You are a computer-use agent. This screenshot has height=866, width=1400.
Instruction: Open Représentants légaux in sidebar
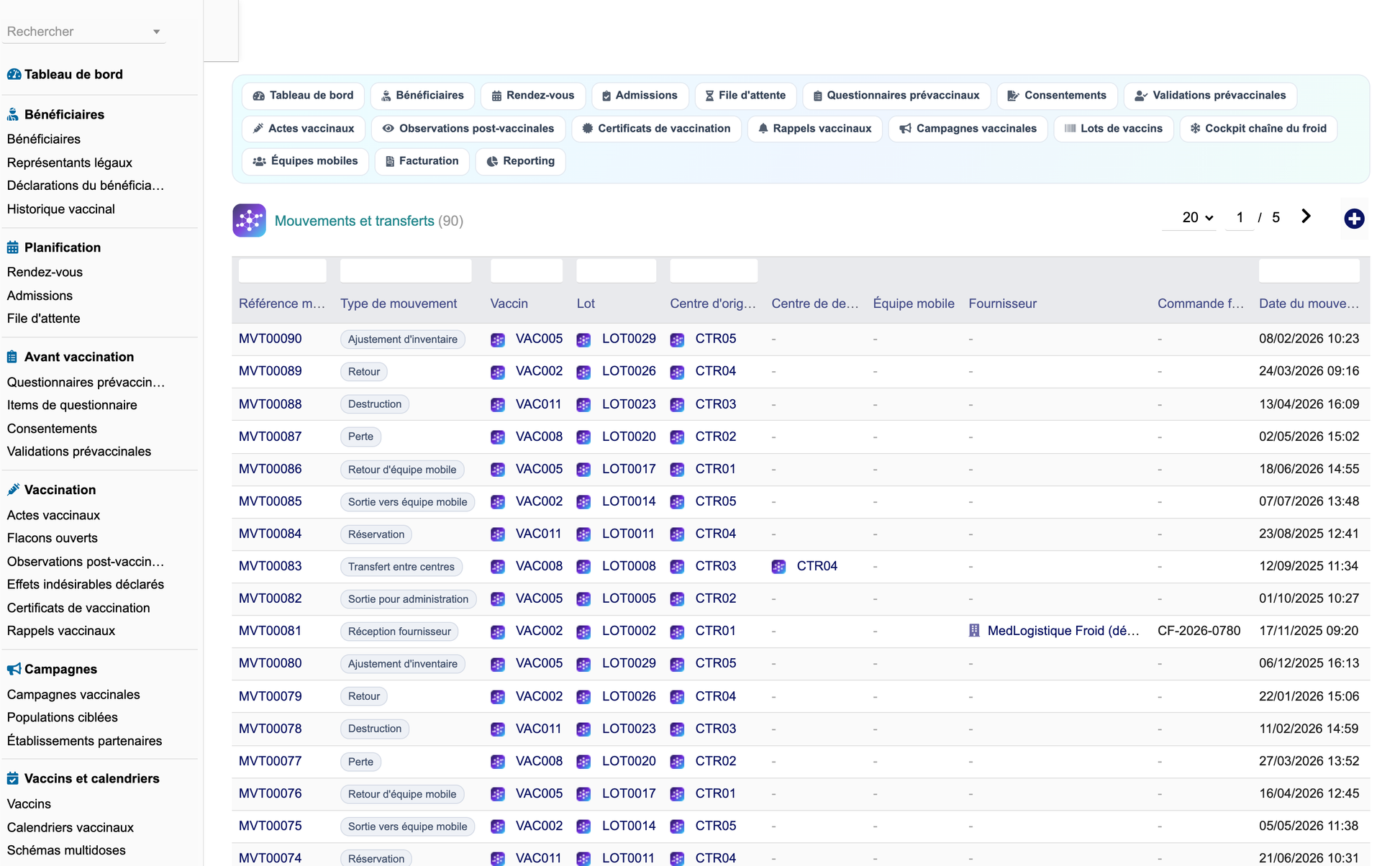click(x=69, y=163)
